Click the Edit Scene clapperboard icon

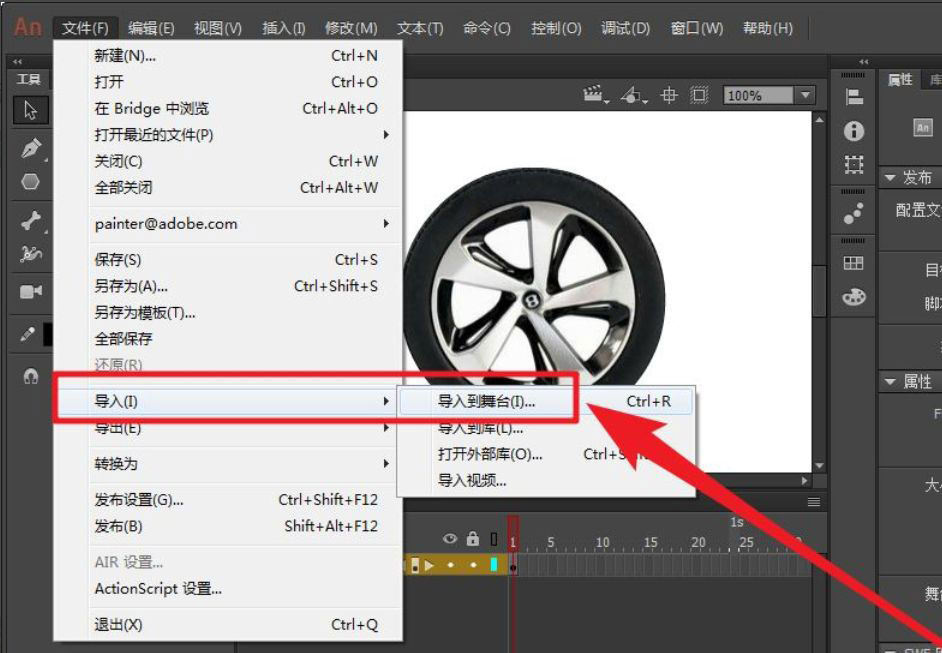(594, 94)
